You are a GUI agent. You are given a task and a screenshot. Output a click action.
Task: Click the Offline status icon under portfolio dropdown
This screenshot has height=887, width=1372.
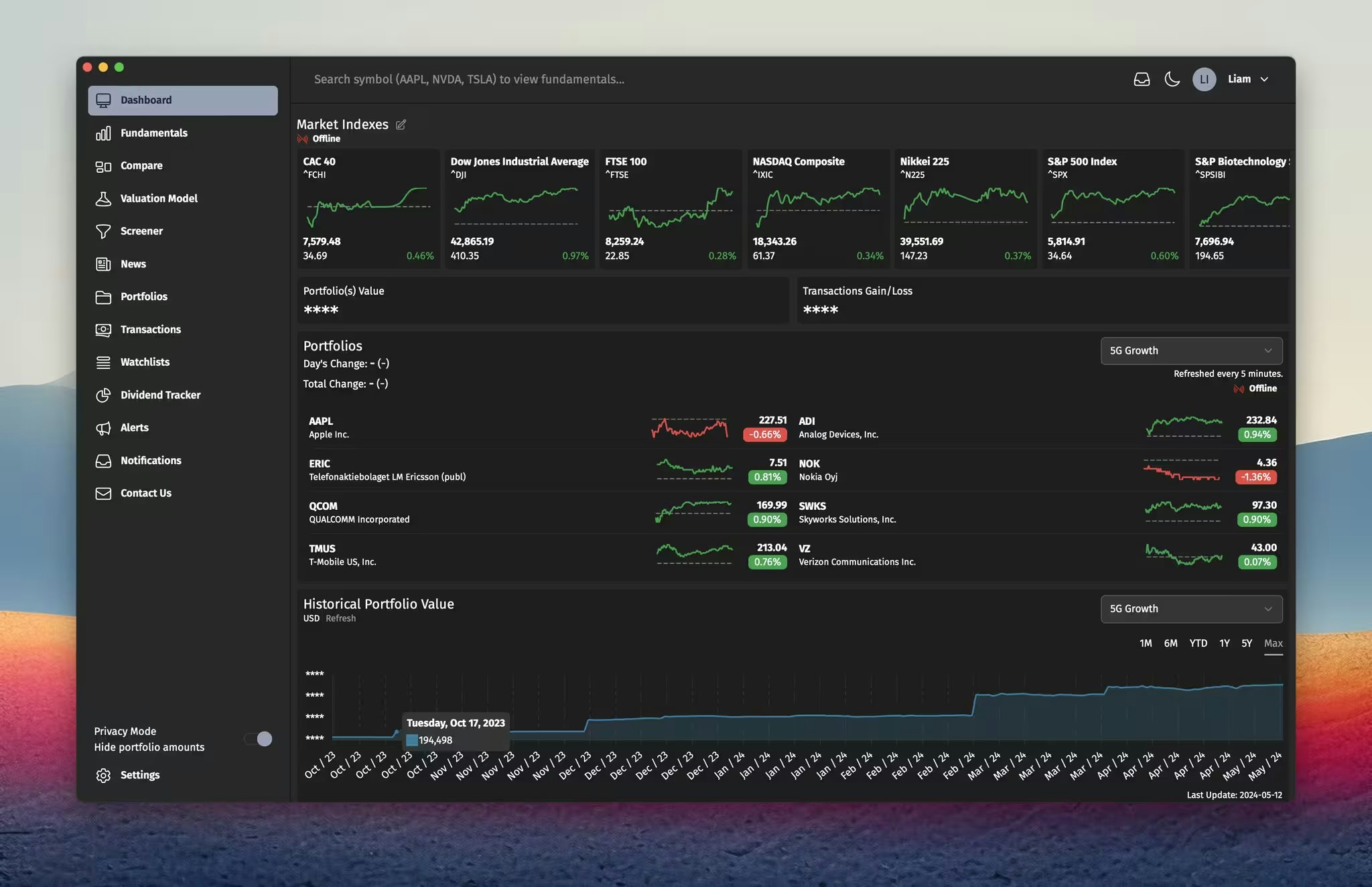tap(1239, 389)
